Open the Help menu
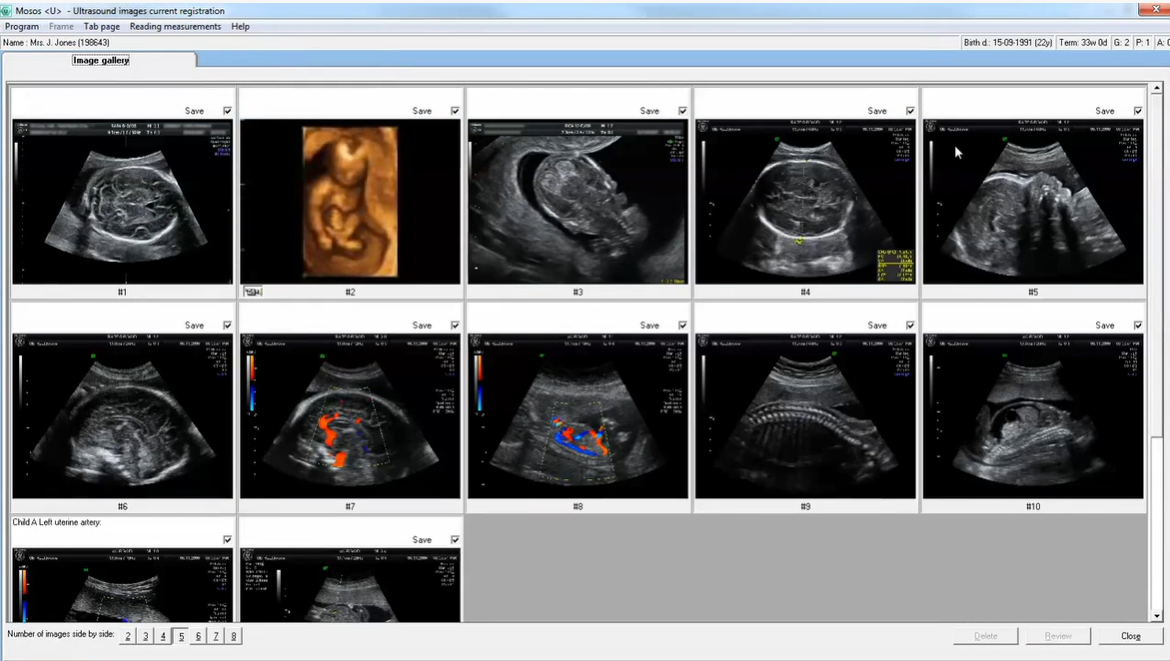 240,26
